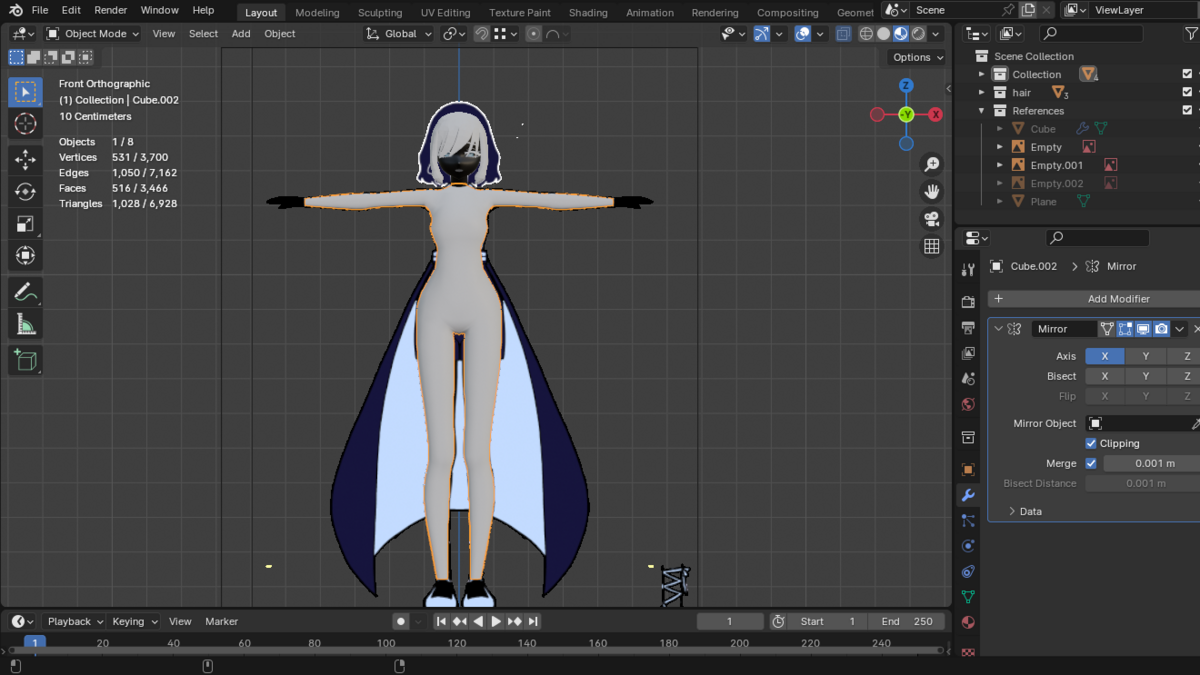Switch to orthographic/perspective grid icon
This screenshot has width=1200, height=675.
click(931, 246)
